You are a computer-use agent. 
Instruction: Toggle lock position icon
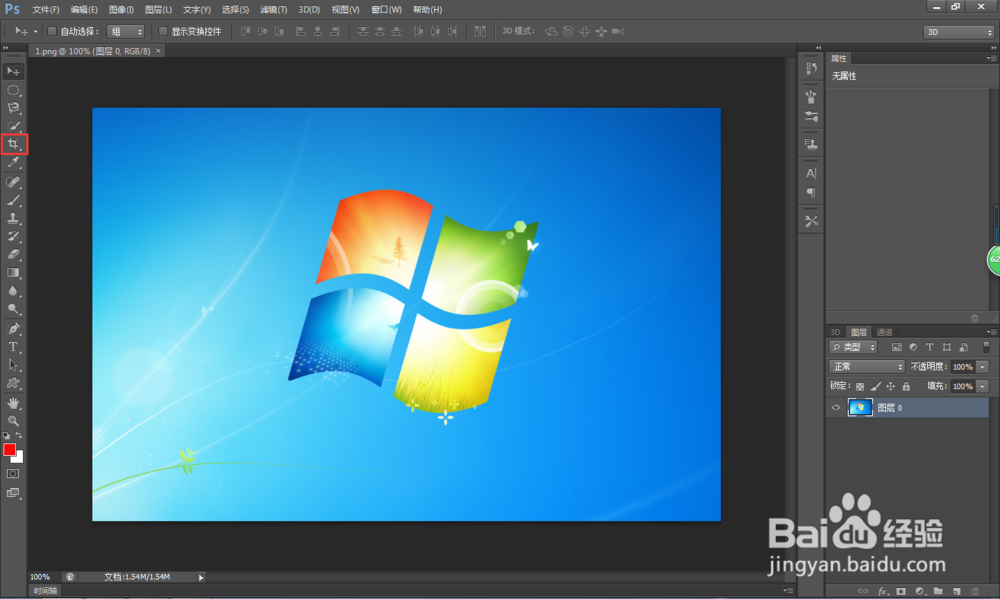[891, 387]
